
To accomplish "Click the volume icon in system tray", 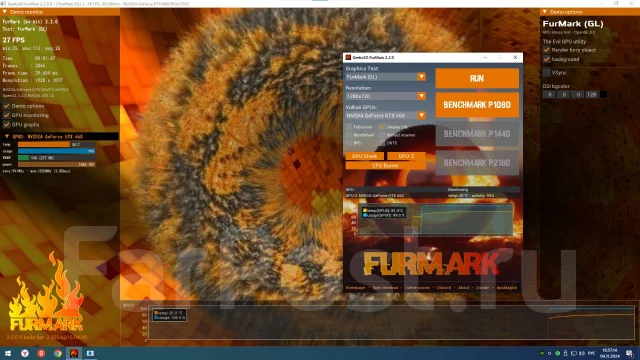I will click(582, 353).
